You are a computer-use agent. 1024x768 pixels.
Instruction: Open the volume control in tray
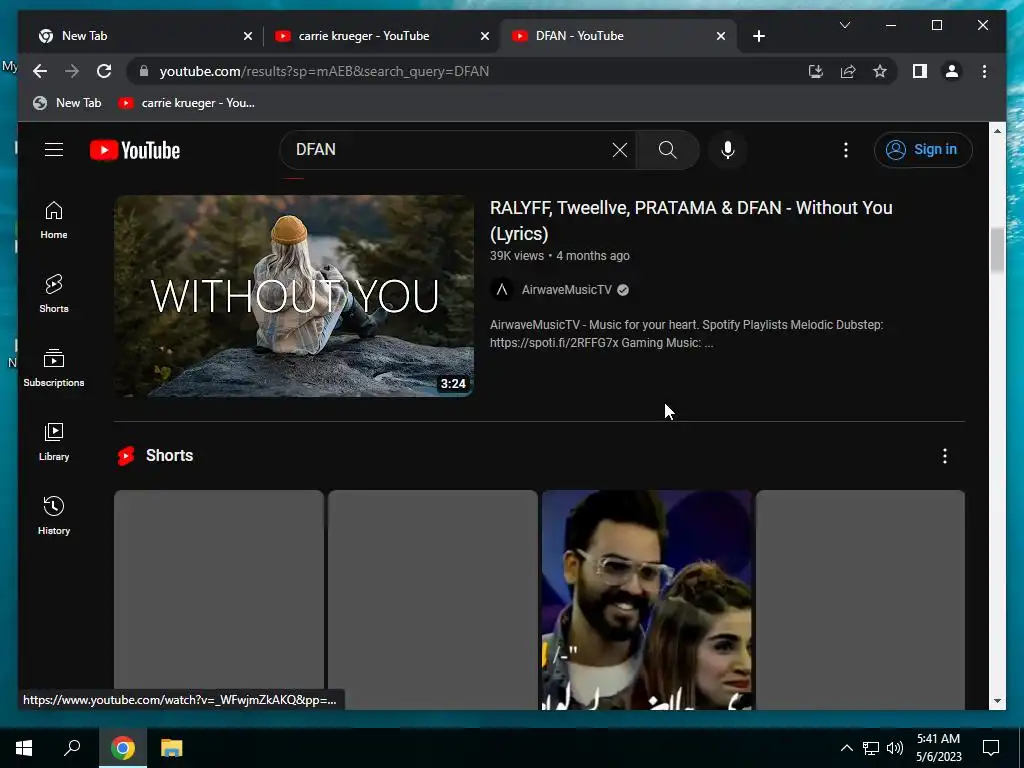[895, 748]
